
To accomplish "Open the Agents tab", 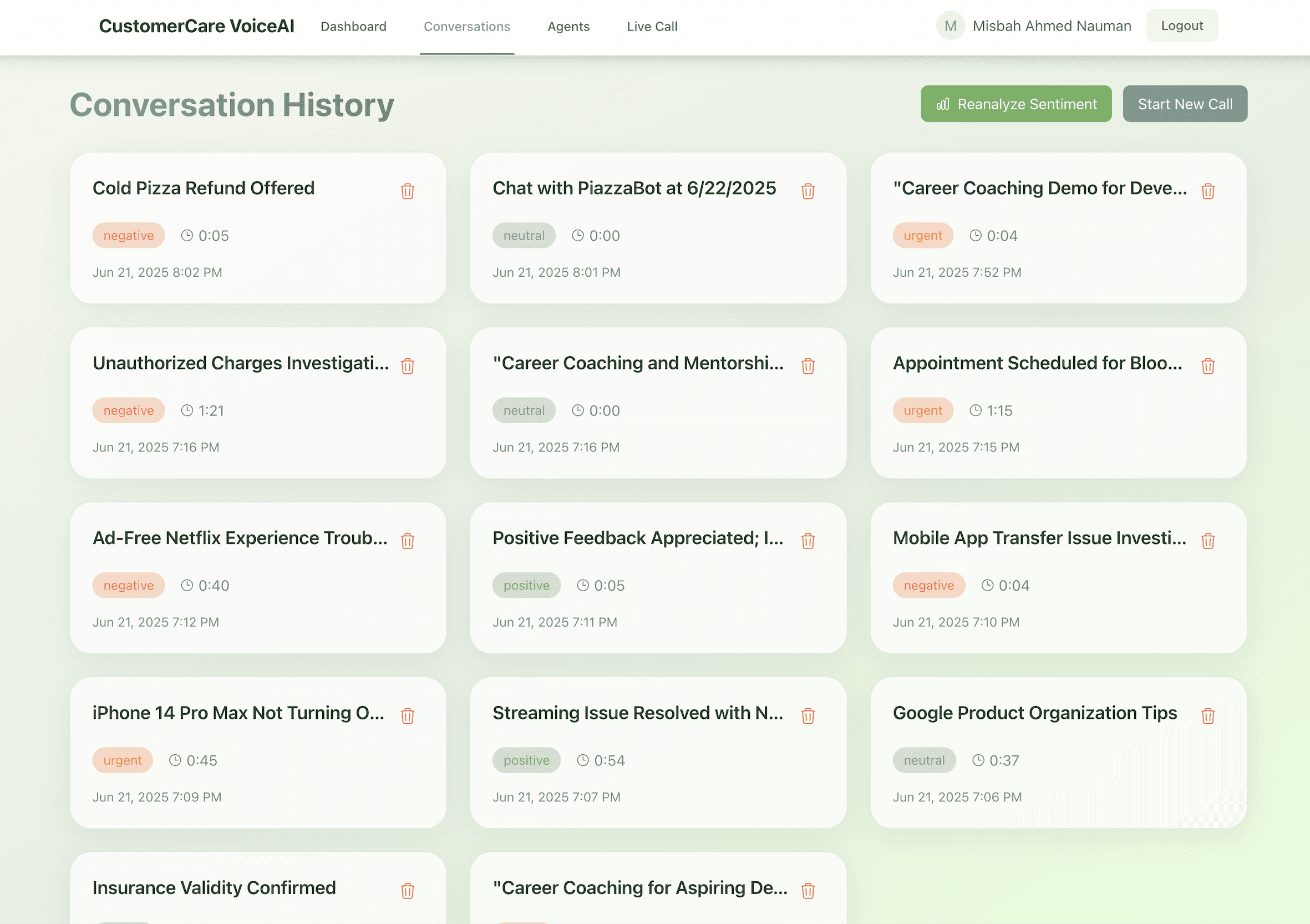I will 568,26.
